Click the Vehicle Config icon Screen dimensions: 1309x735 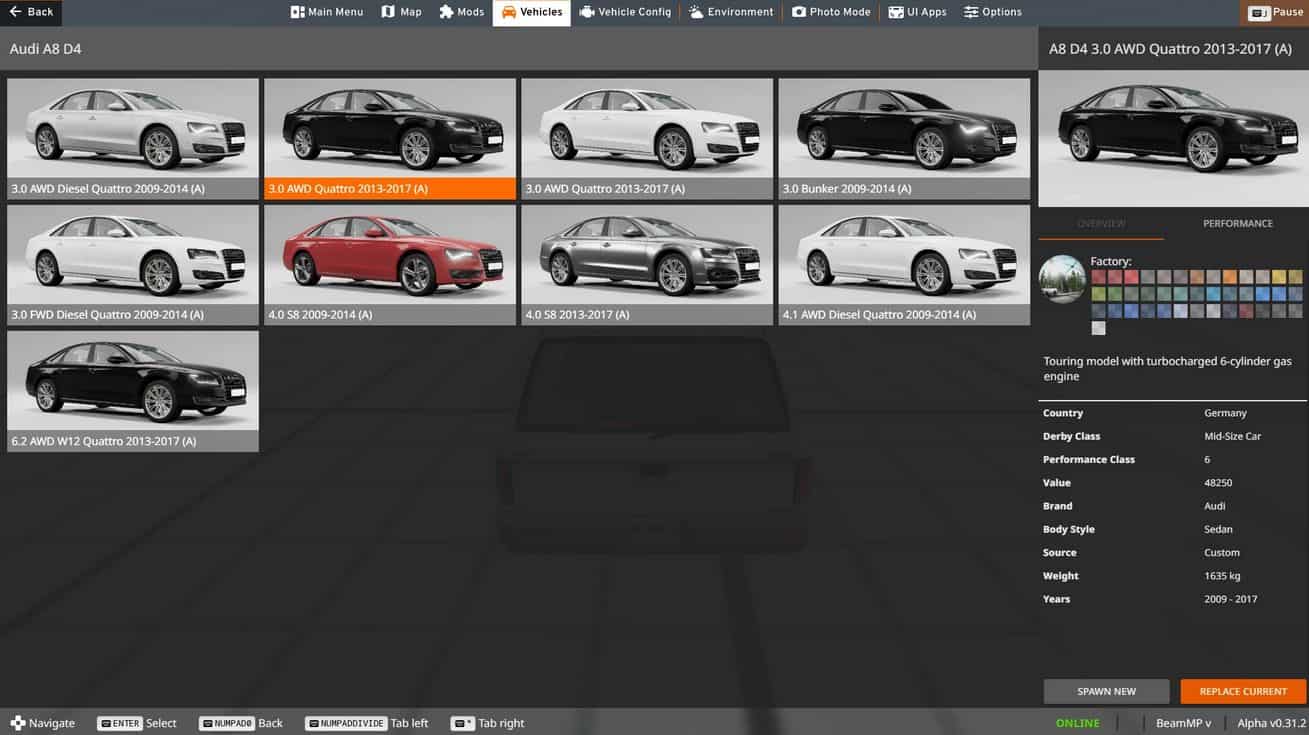[x=587, y=12]
